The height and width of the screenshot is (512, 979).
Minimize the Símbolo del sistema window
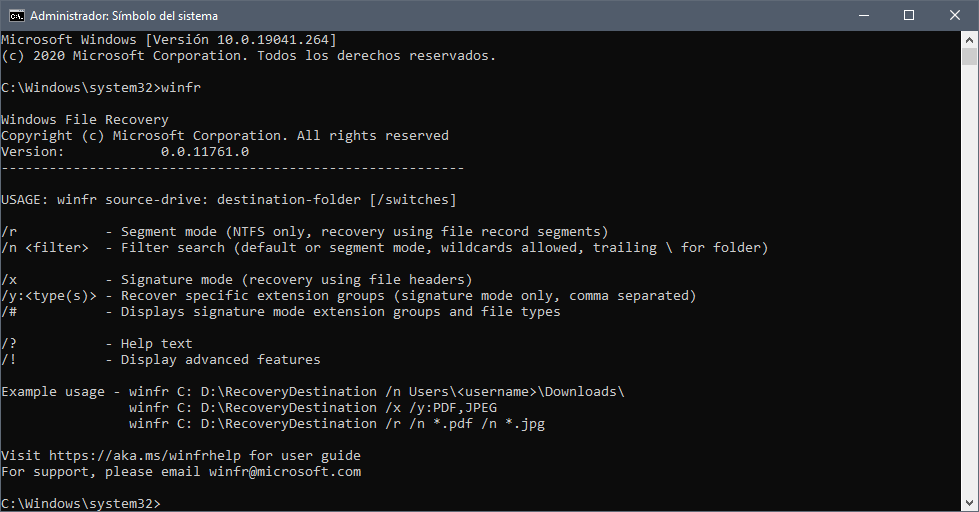[864, 16]
